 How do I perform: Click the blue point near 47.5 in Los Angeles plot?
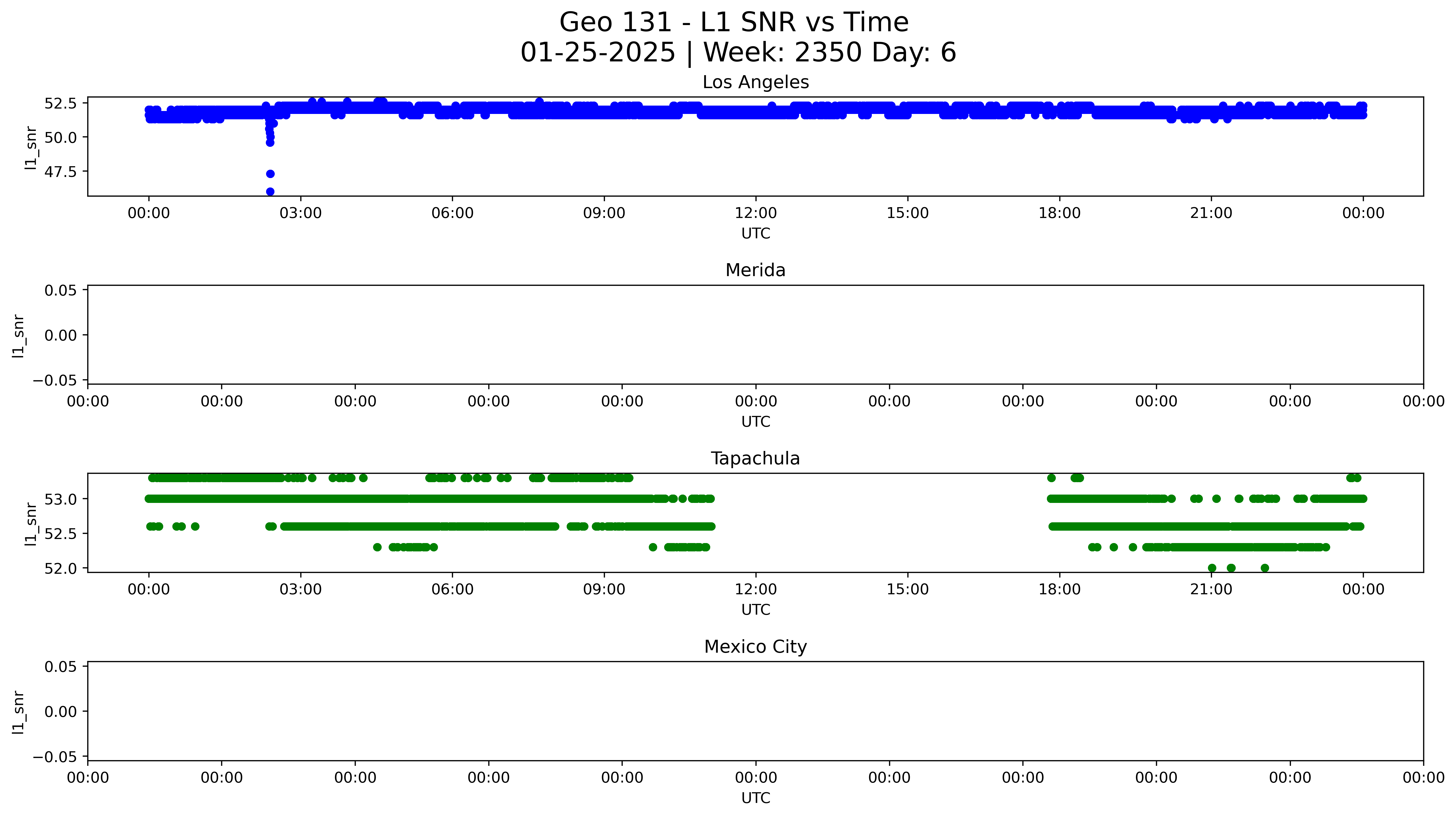pyautogui.click(x=270, y=173)
